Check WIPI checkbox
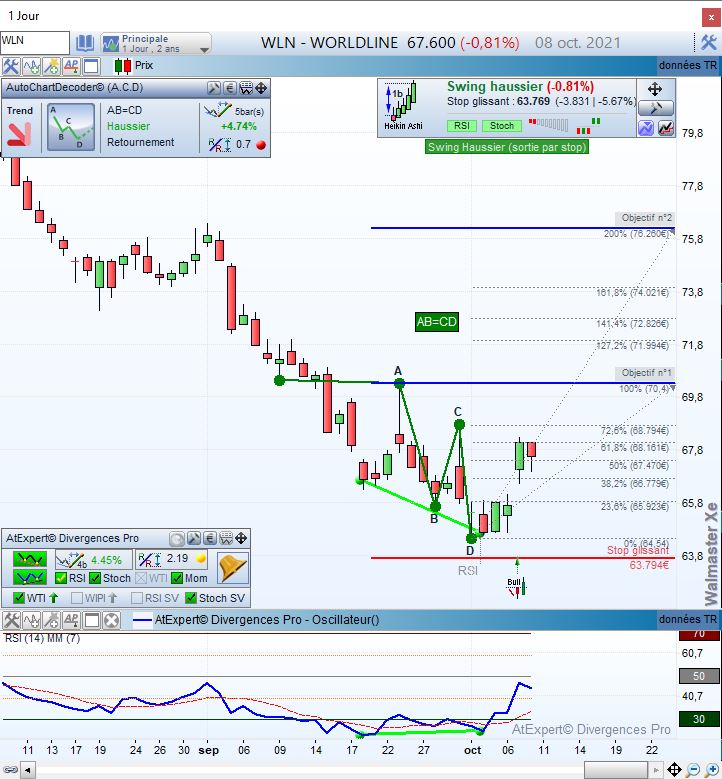Screen dimensions: 722x779 [x=77, y=598]
